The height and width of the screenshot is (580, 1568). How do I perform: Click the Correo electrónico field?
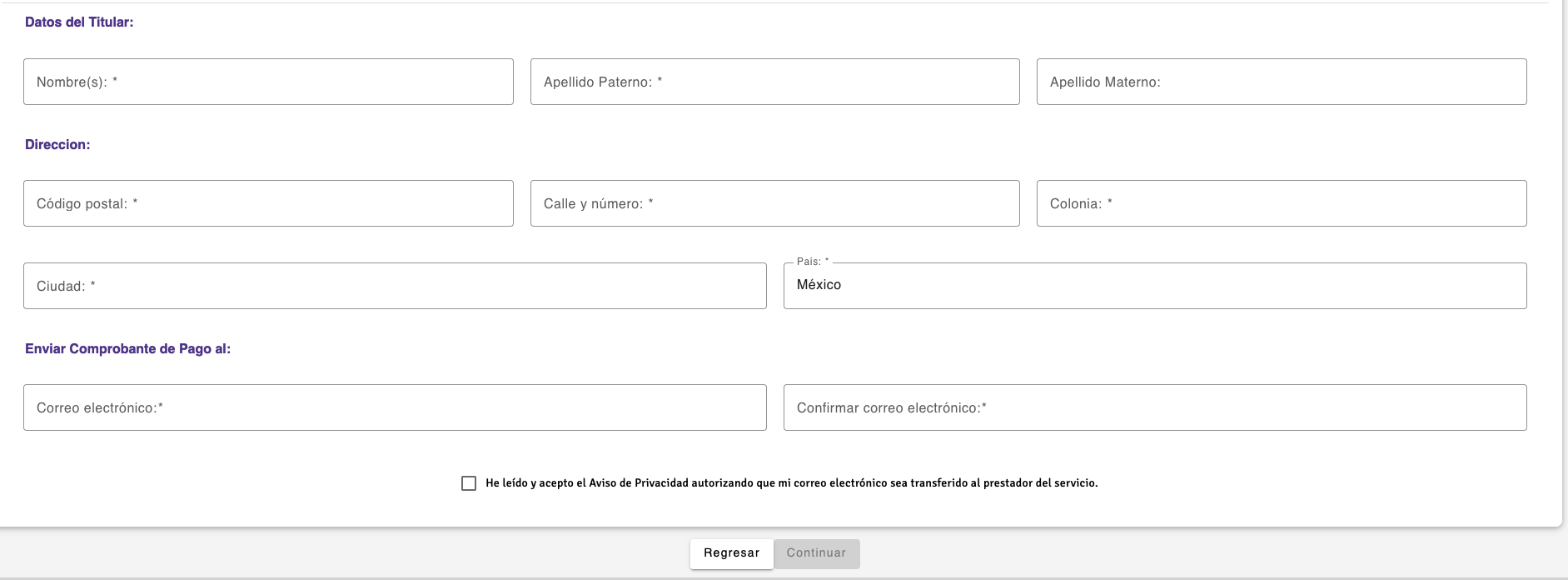(395, 407)
